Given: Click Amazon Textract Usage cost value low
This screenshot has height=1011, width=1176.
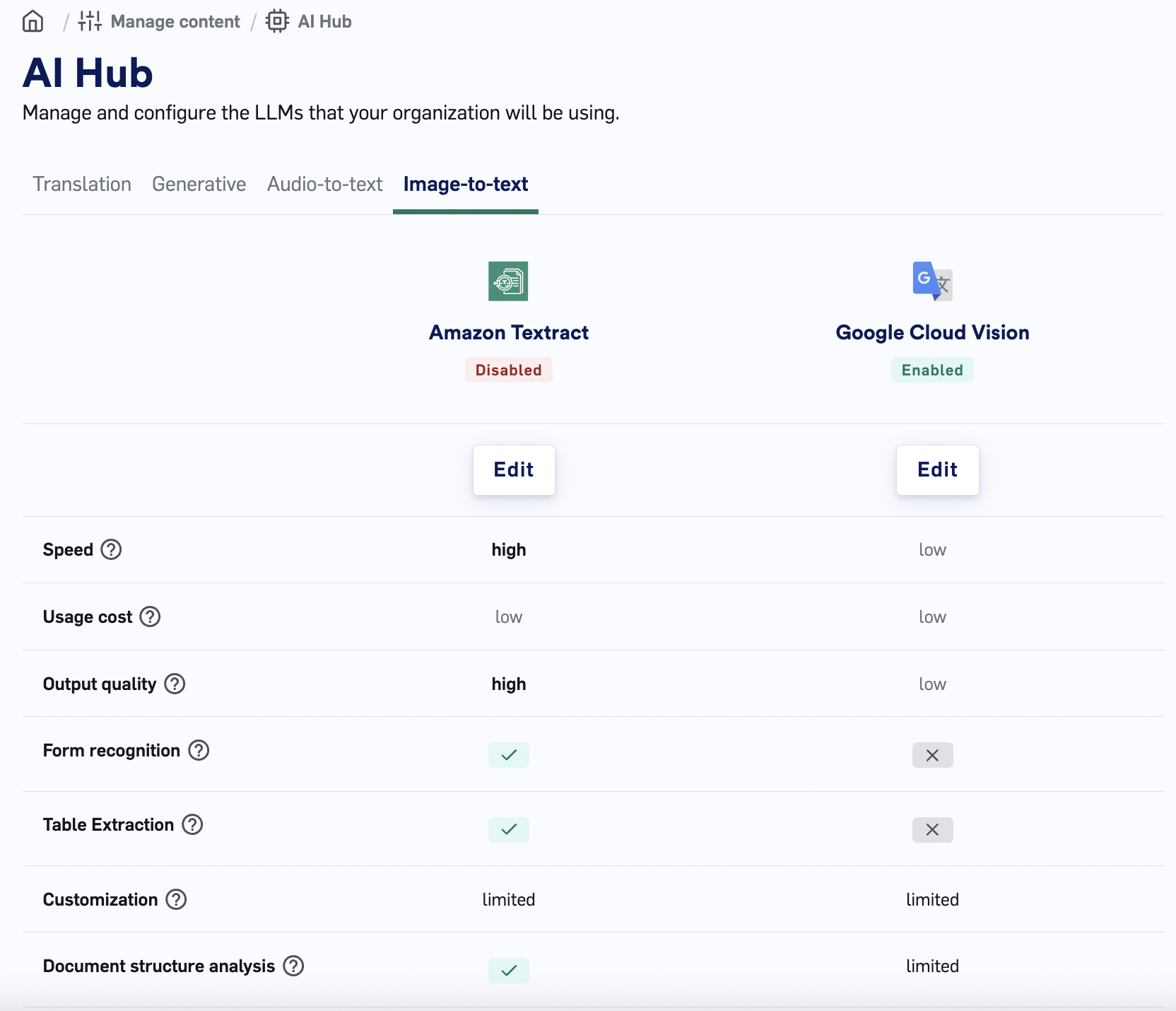Looking at the screenshot, I should (x=509, y=617).
